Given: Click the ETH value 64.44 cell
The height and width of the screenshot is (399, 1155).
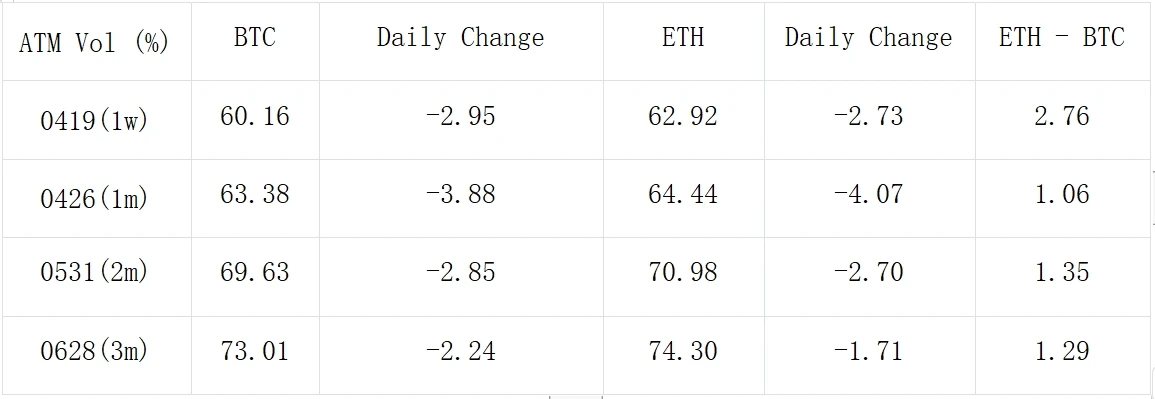Looking at the screenshot, I should pos(683,198).
